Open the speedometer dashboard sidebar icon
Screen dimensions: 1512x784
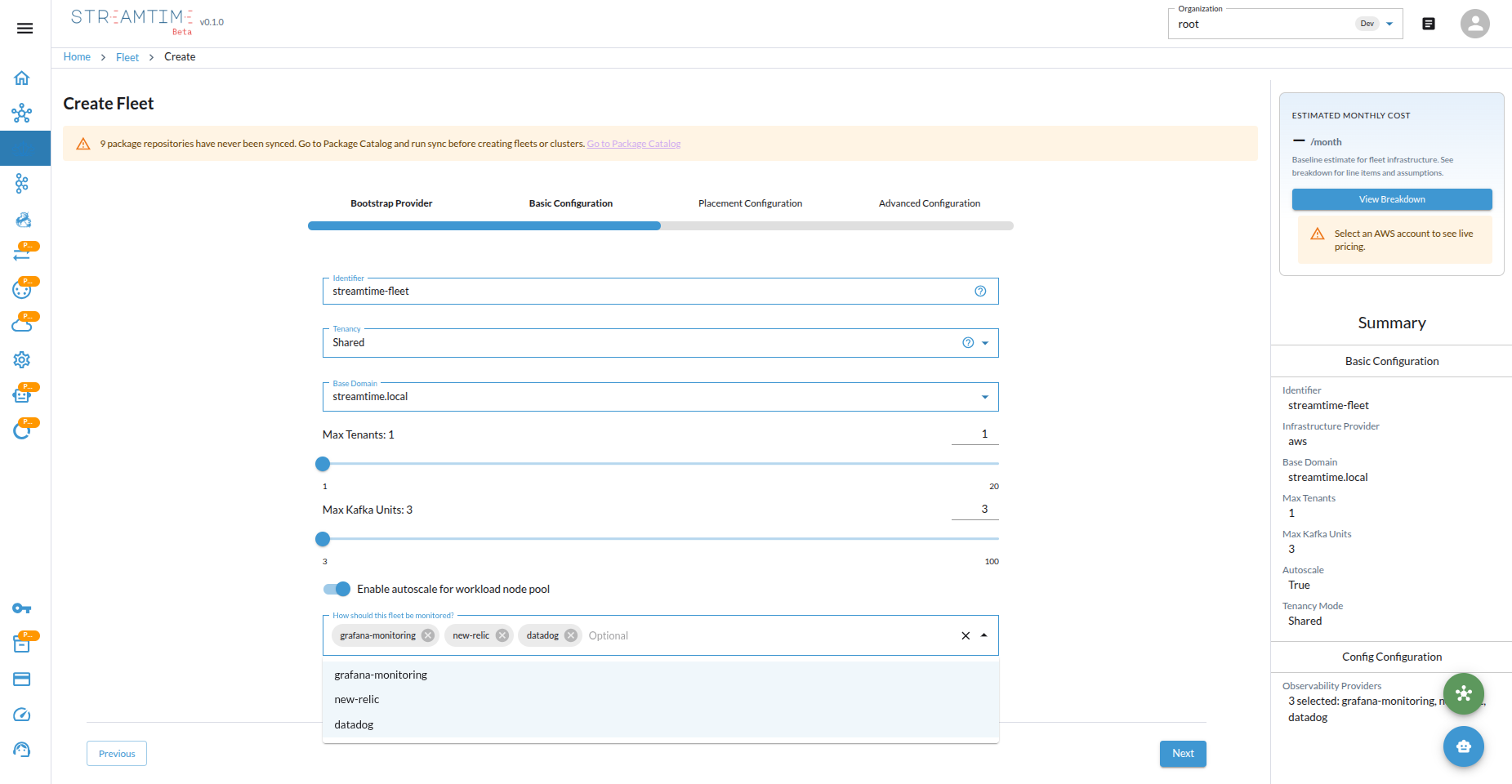point(22,715)
